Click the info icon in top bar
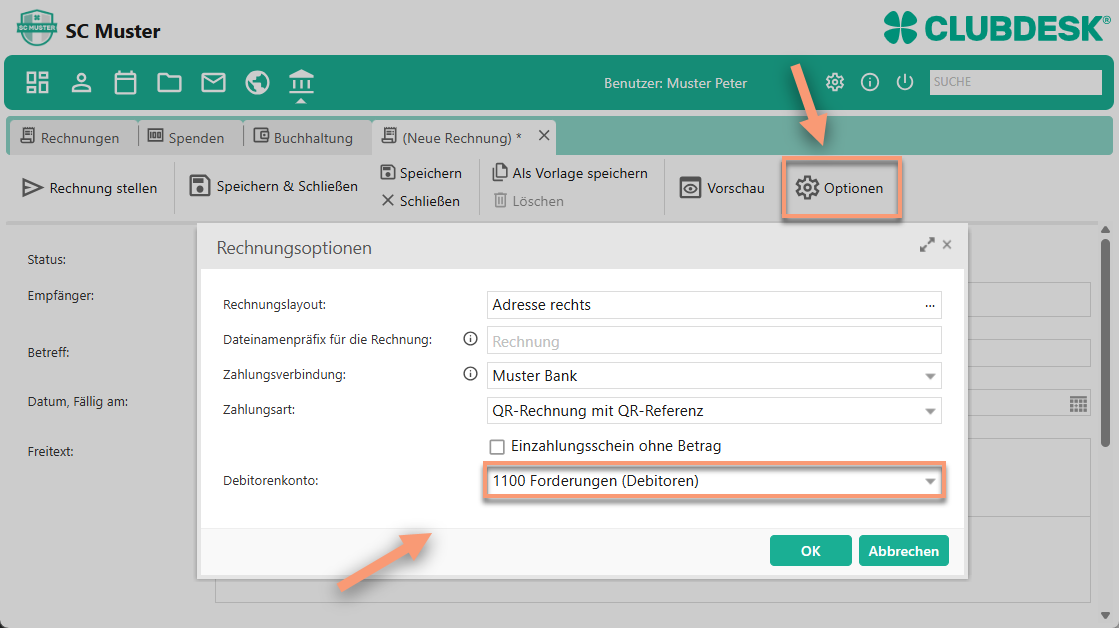 click(870, 82)
